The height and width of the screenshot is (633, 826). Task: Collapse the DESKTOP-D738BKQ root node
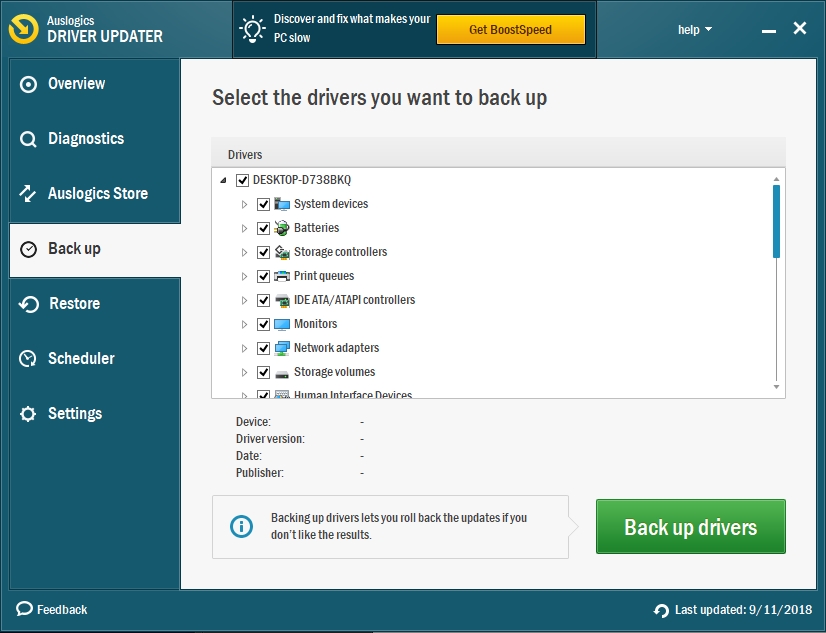pyautogui.click(x=223, y=181)
